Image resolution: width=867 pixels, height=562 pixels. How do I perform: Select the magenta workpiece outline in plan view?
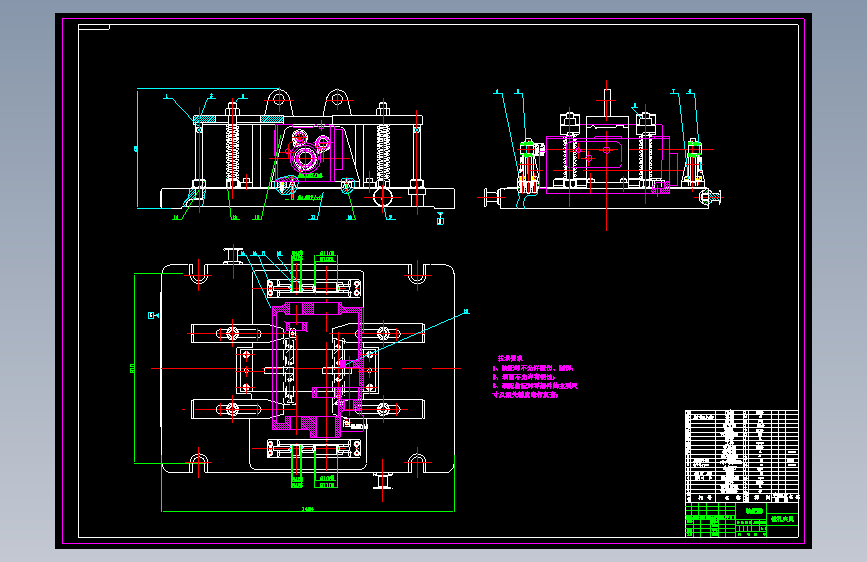317,368
